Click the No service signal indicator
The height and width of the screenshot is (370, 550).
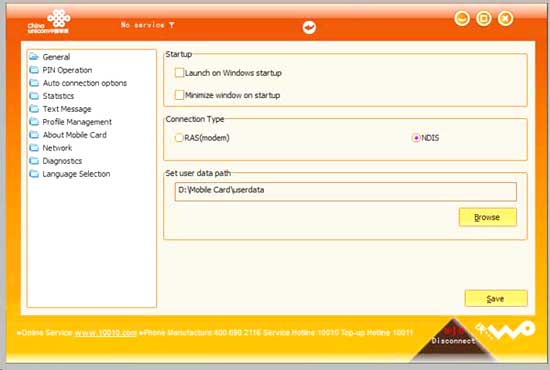point(148,25)
